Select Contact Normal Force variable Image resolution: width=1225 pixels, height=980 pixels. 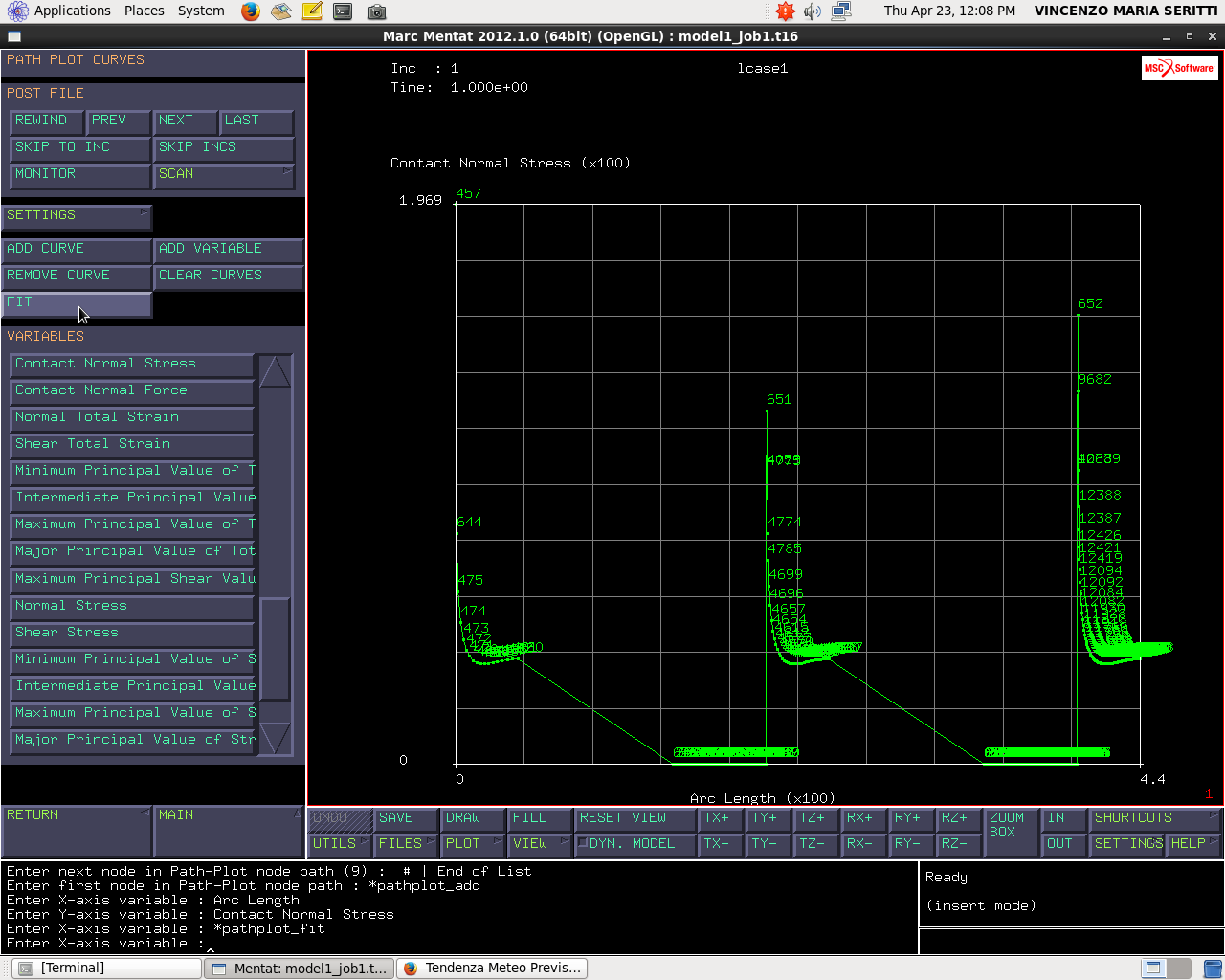pyautogui.click(x=132, y=391)
